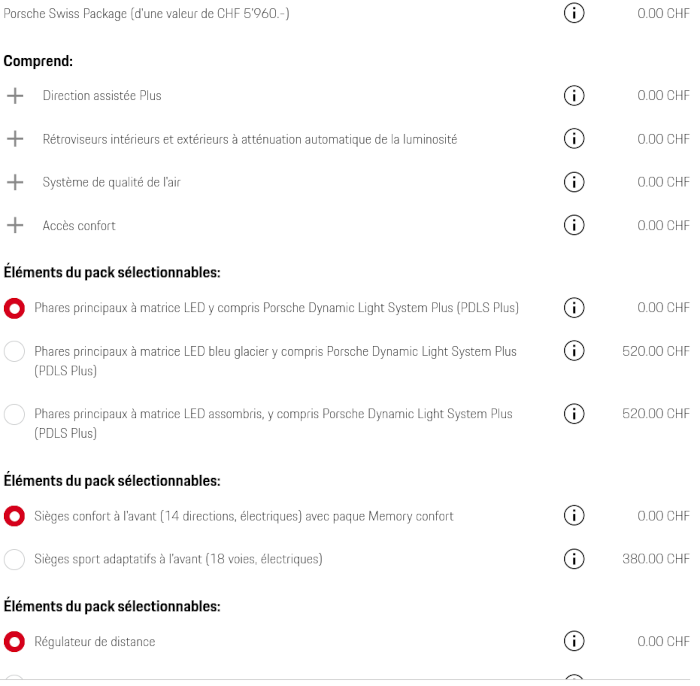
Task: Show info for Sièges sport adaptatifs
Action: (574, 559)
